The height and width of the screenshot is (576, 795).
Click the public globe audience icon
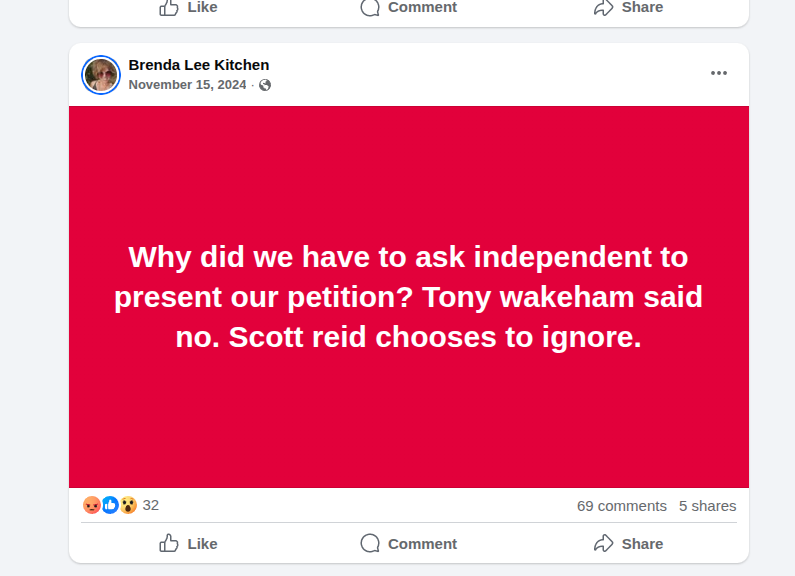coord(265,85)
